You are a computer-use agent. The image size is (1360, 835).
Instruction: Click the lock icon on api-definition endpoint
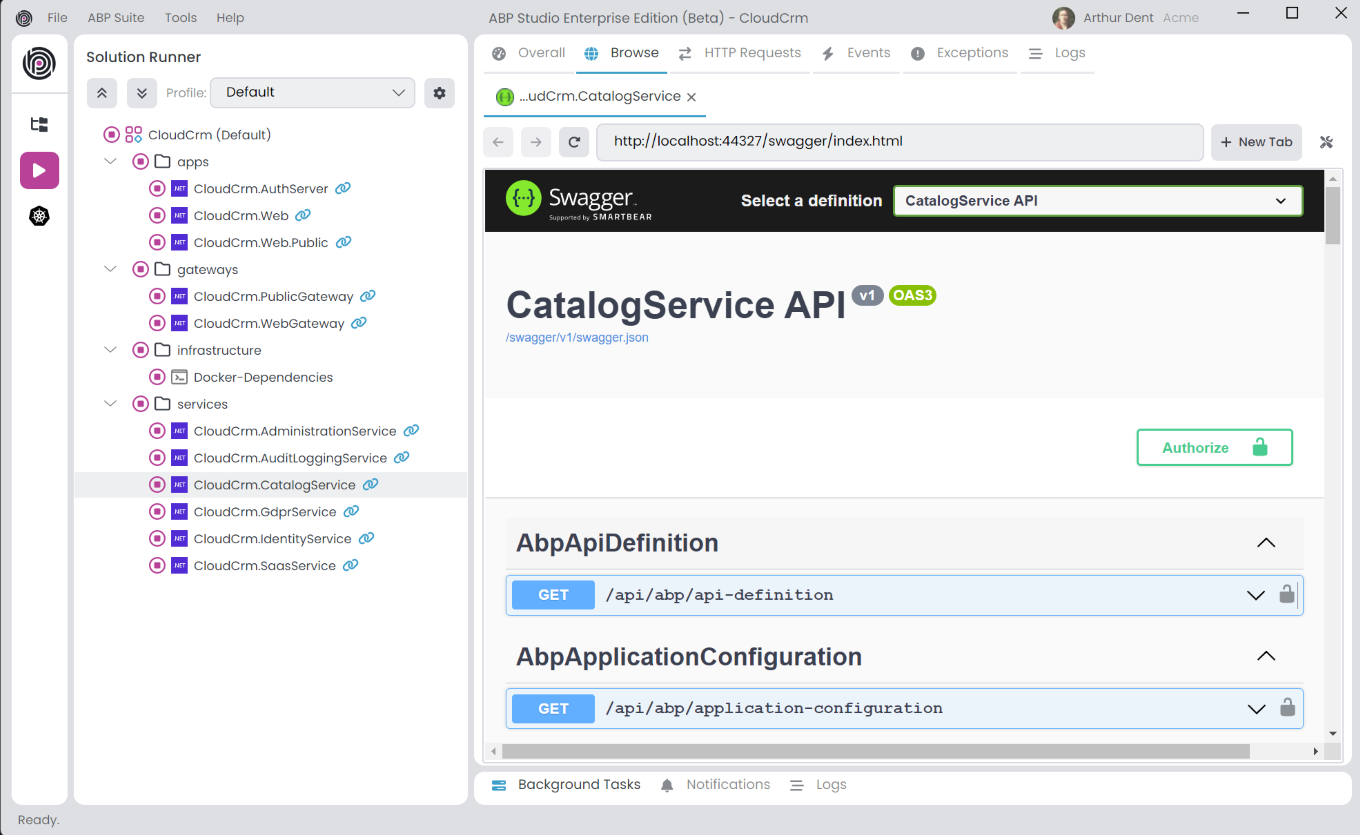(x=1287, y=594)
